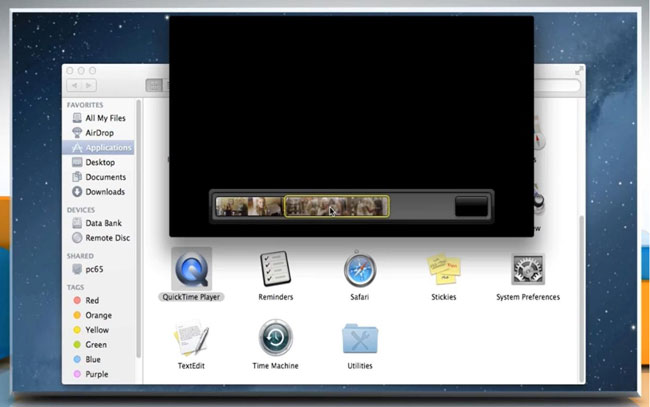Open the Utilities folder icon

359,339
